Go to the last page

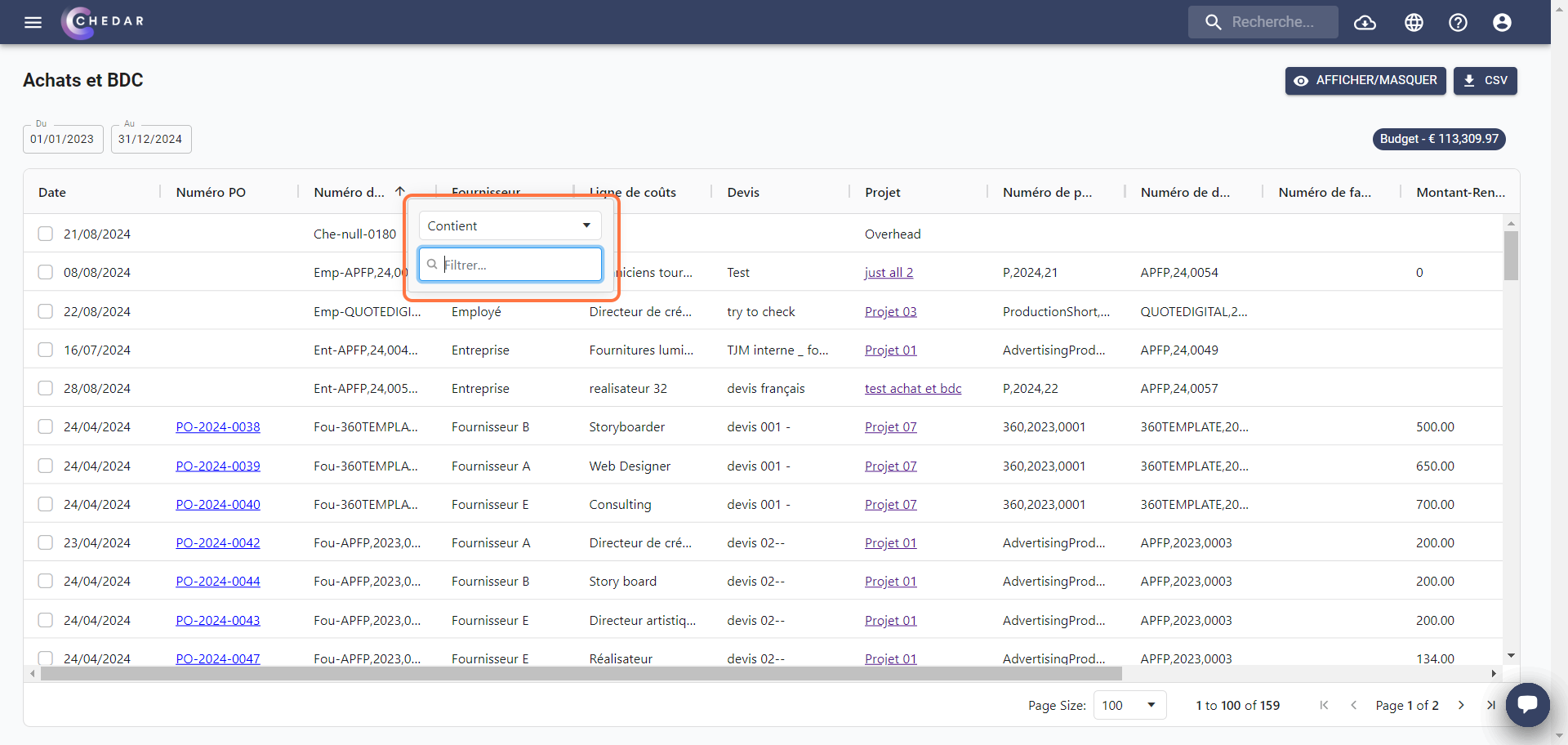tap(1490, 705)
